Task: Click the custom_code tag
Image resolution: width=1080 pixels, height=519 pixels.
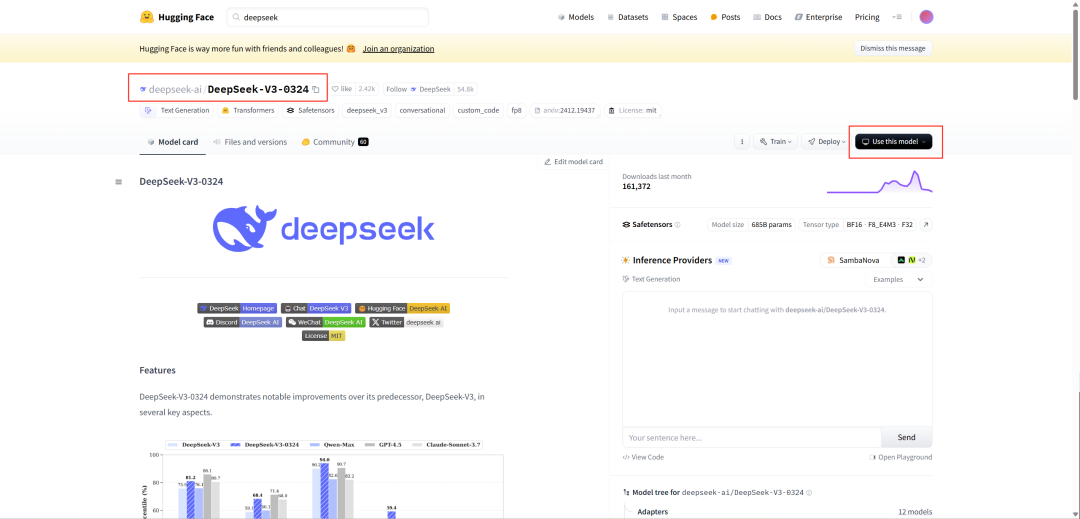Action: 478,110
